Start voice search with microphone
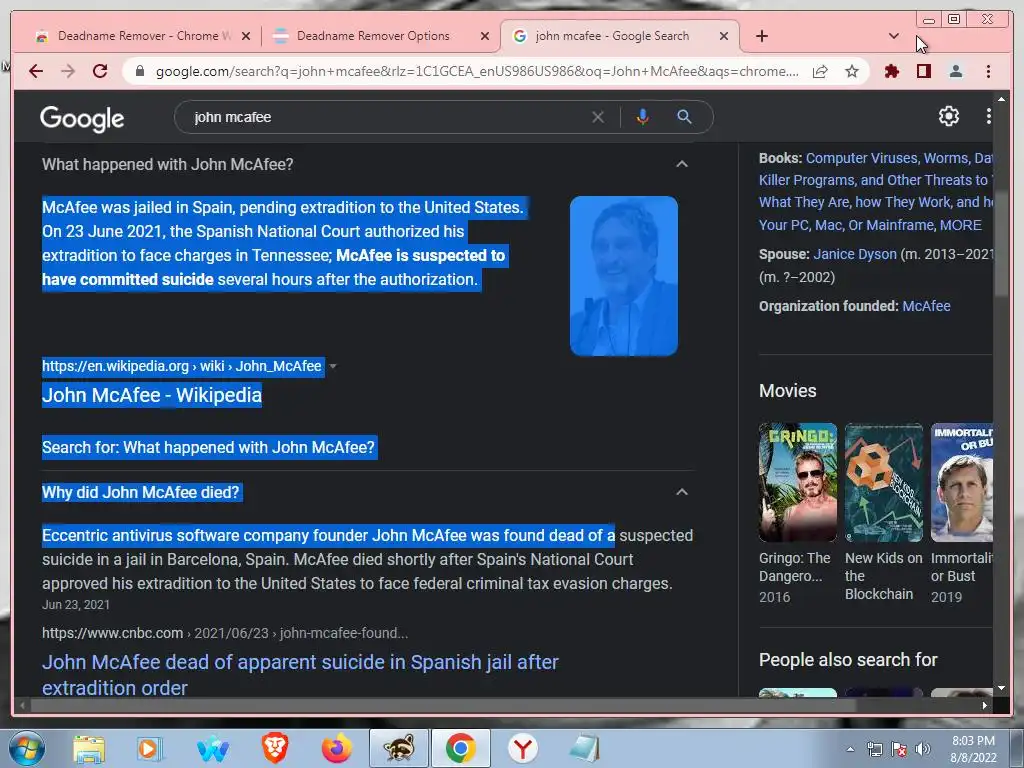This screenshot has height=768, width=1024. pyautogui.click(x=643, y=117)
